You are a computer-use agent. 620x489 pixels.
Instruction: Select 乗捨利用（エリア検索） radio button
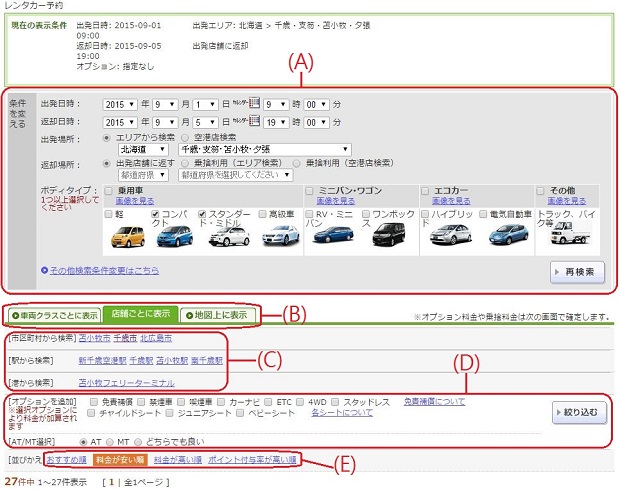(185, 163)
